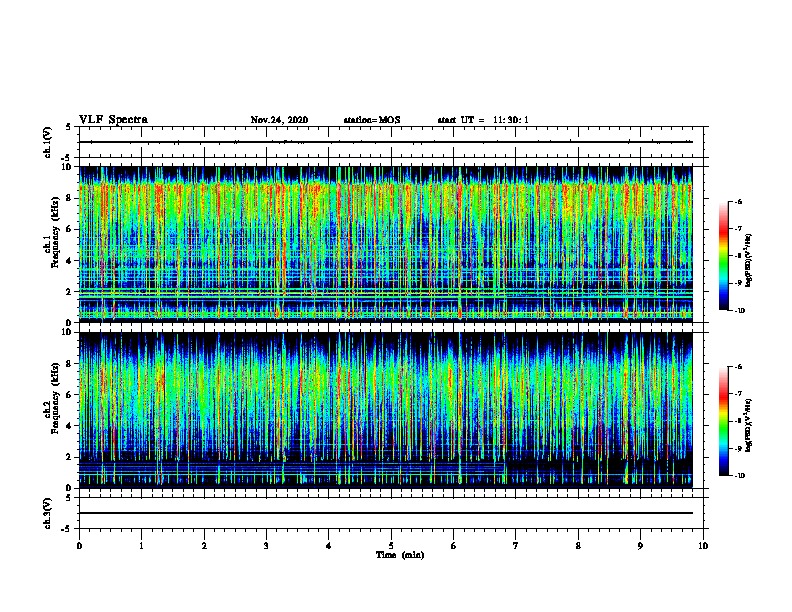Screen dimensions: 792x612
Task: Click inside the ch.1 spectrogram panel
Action: 386,244
